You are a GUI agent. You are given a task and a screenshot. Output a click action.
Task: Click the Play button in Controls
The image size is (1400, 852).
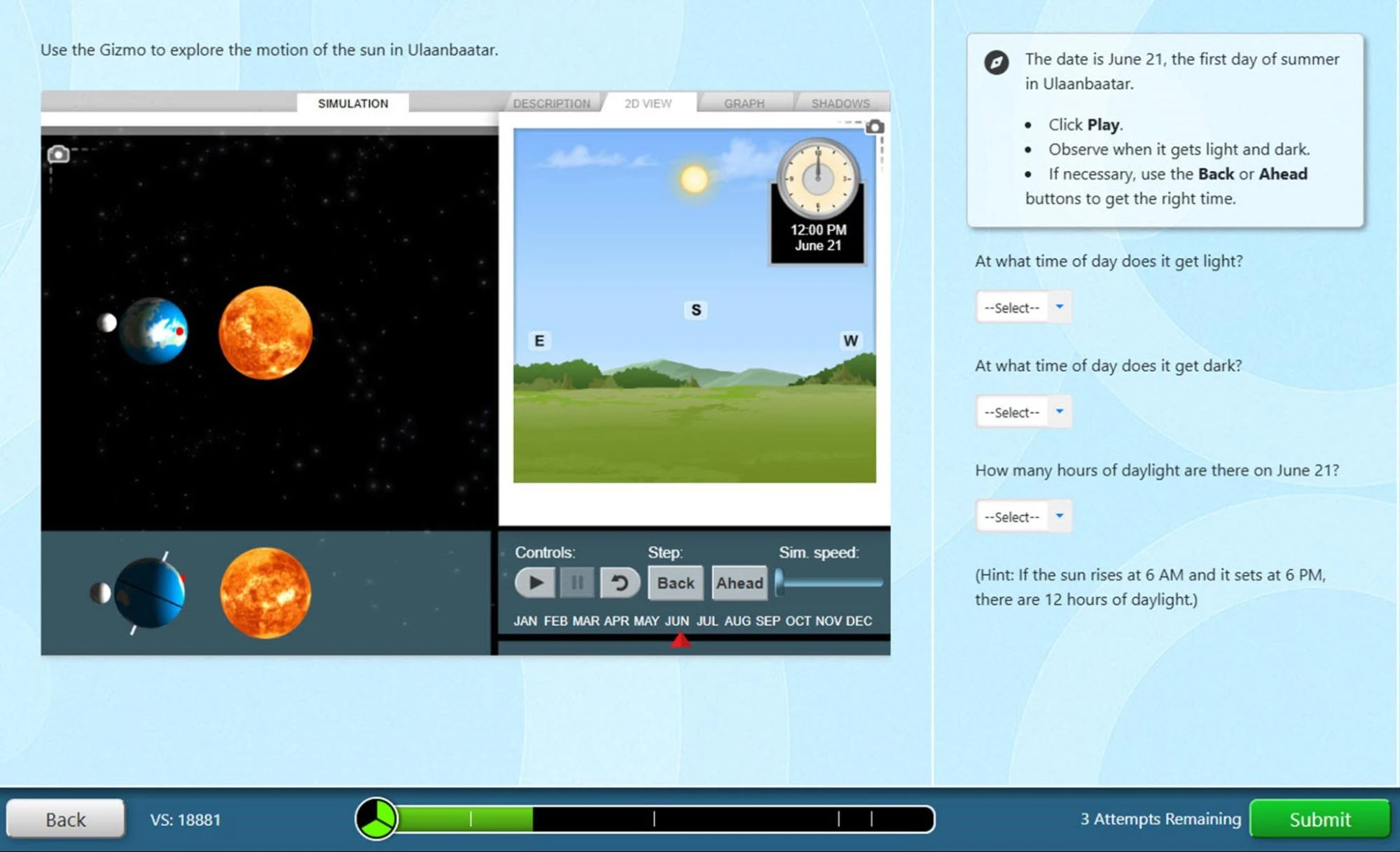click(x=535, y=583)
